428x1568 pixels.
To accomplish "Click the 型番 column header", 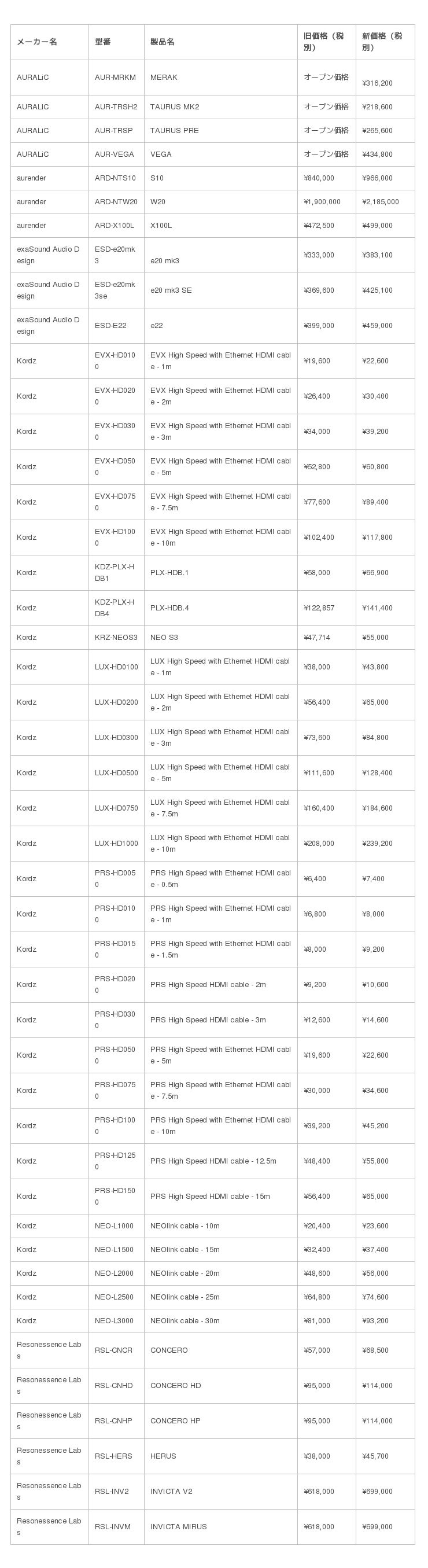I will (x=103, y=42).
